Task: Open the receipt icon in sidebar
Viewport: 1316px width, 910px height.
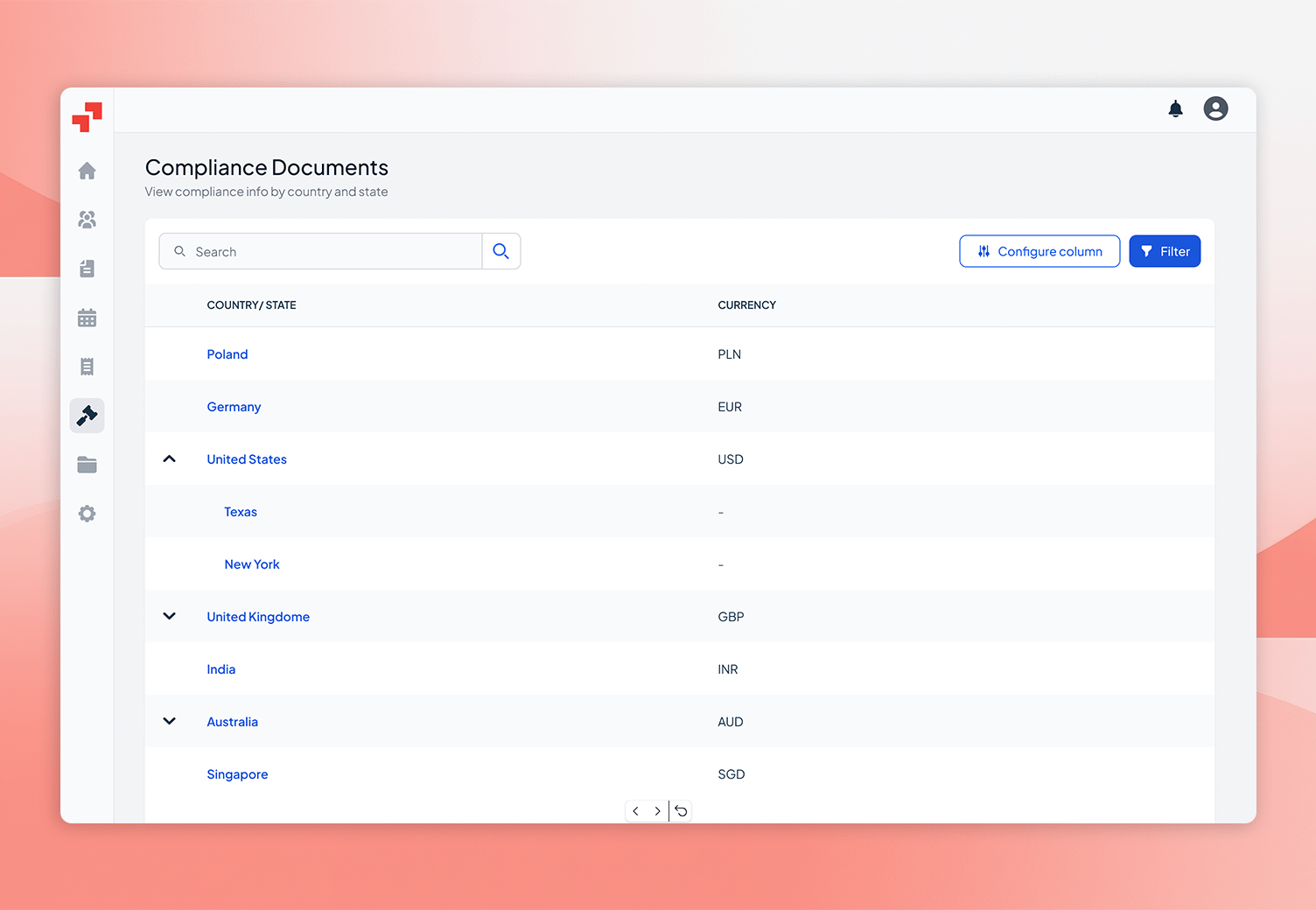Action: point(87,367)
